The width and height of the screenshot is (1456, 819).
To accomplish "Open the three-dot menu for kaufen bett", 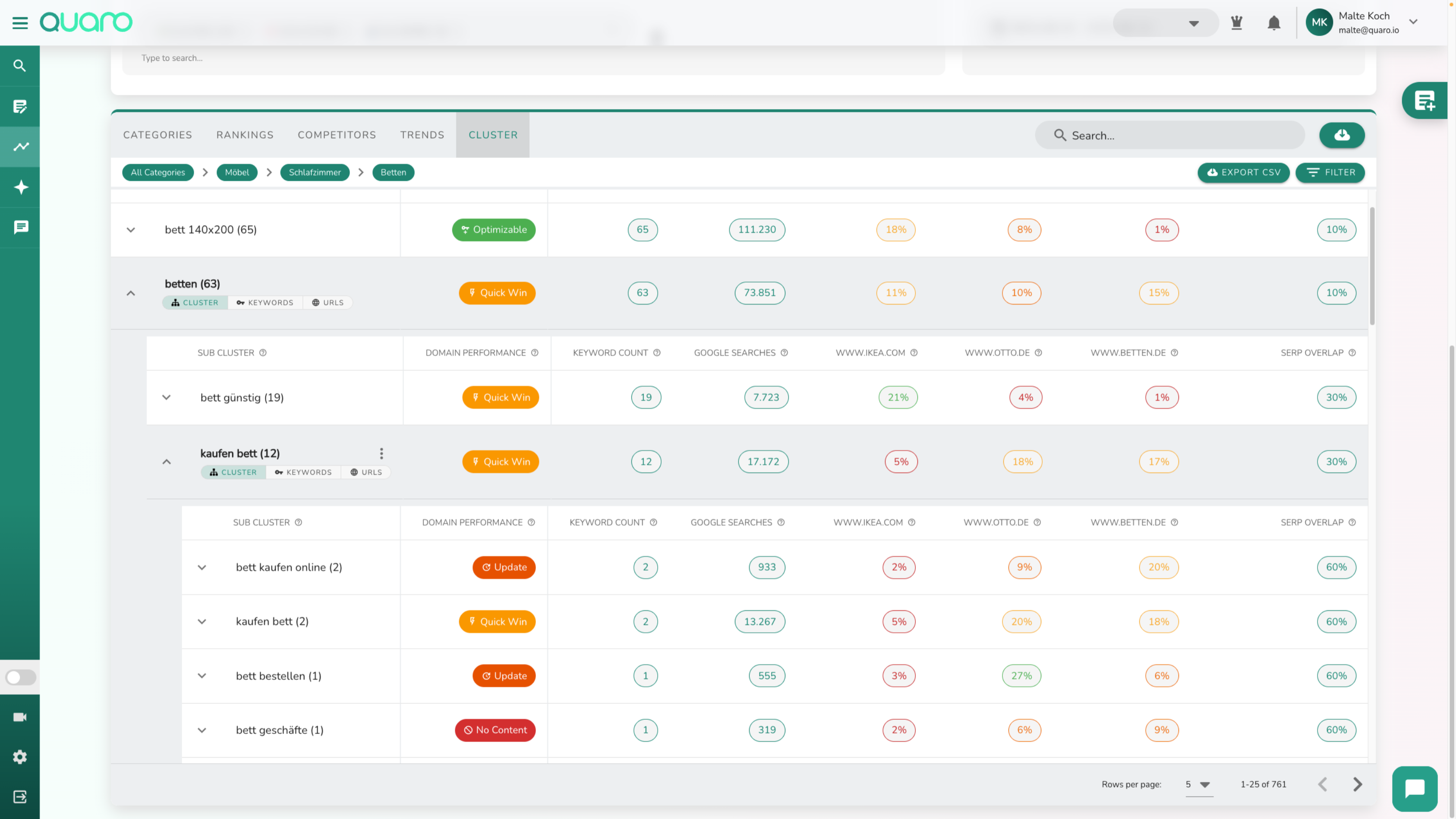I will tap(381, 454).
